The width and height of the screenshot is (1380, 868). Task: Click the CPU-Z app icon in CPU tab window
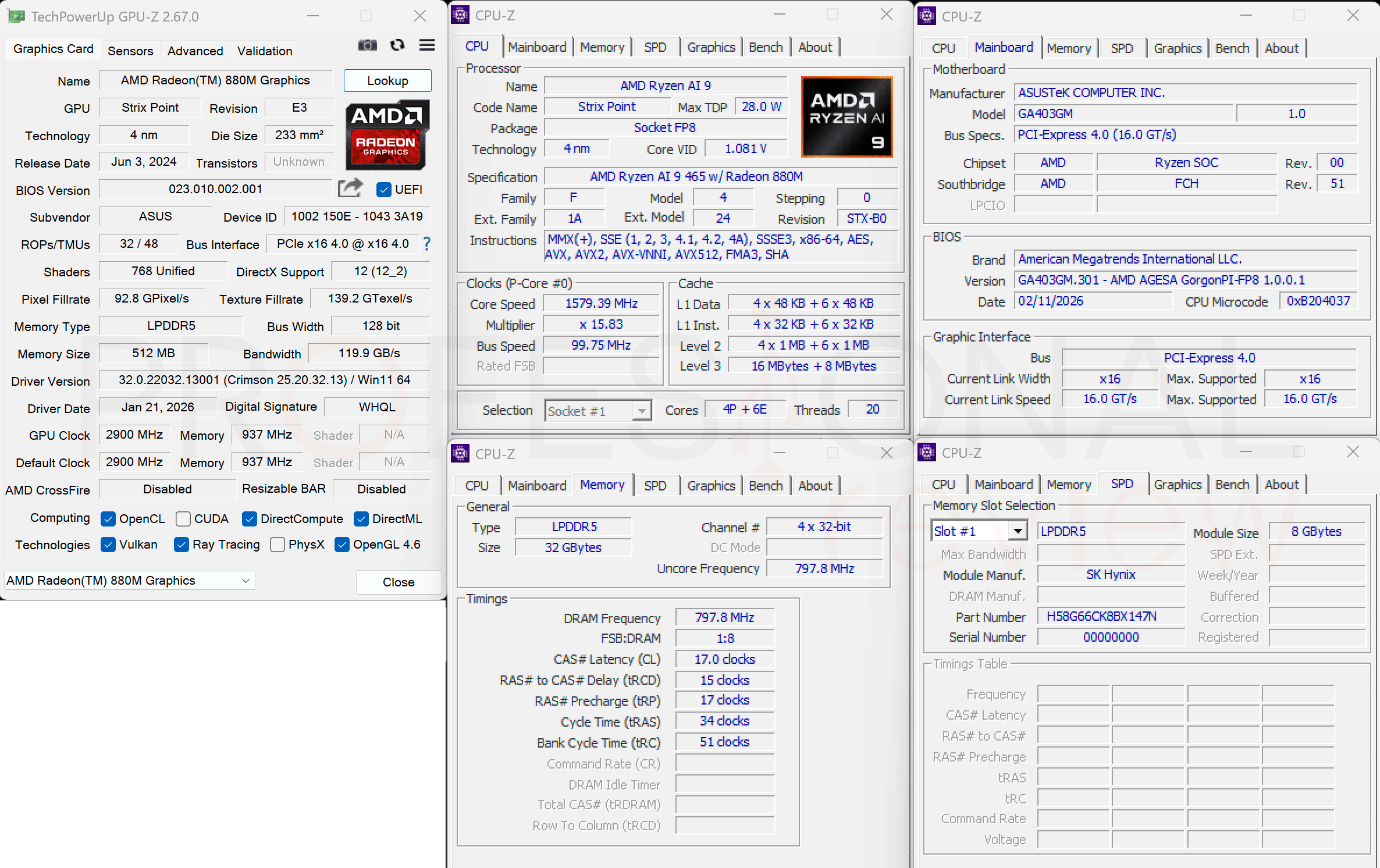coord(460,15)
